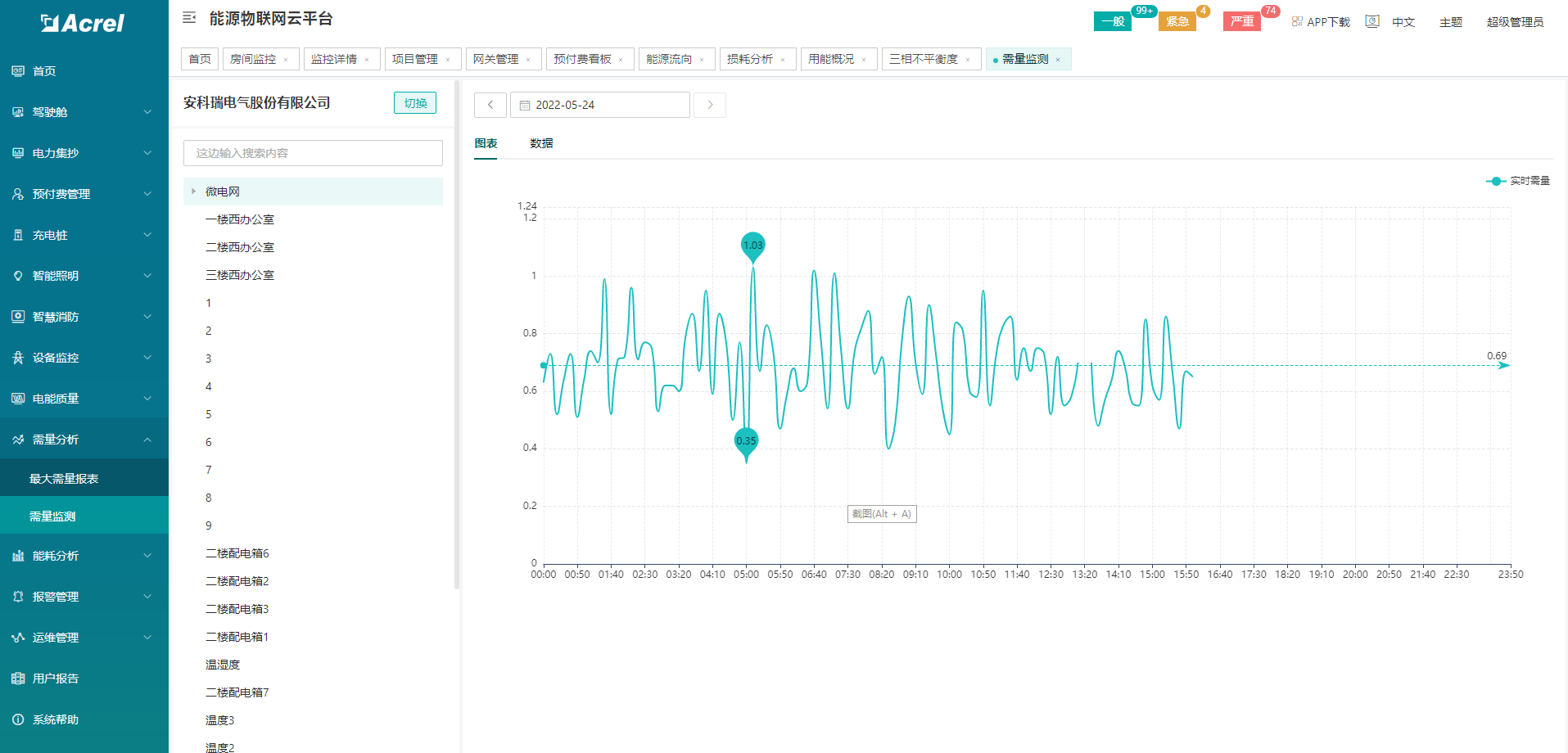This screenshot has width=1568, height=753.
Task: Click the 2022-05-24 date input
Action: tap(600, 105)
